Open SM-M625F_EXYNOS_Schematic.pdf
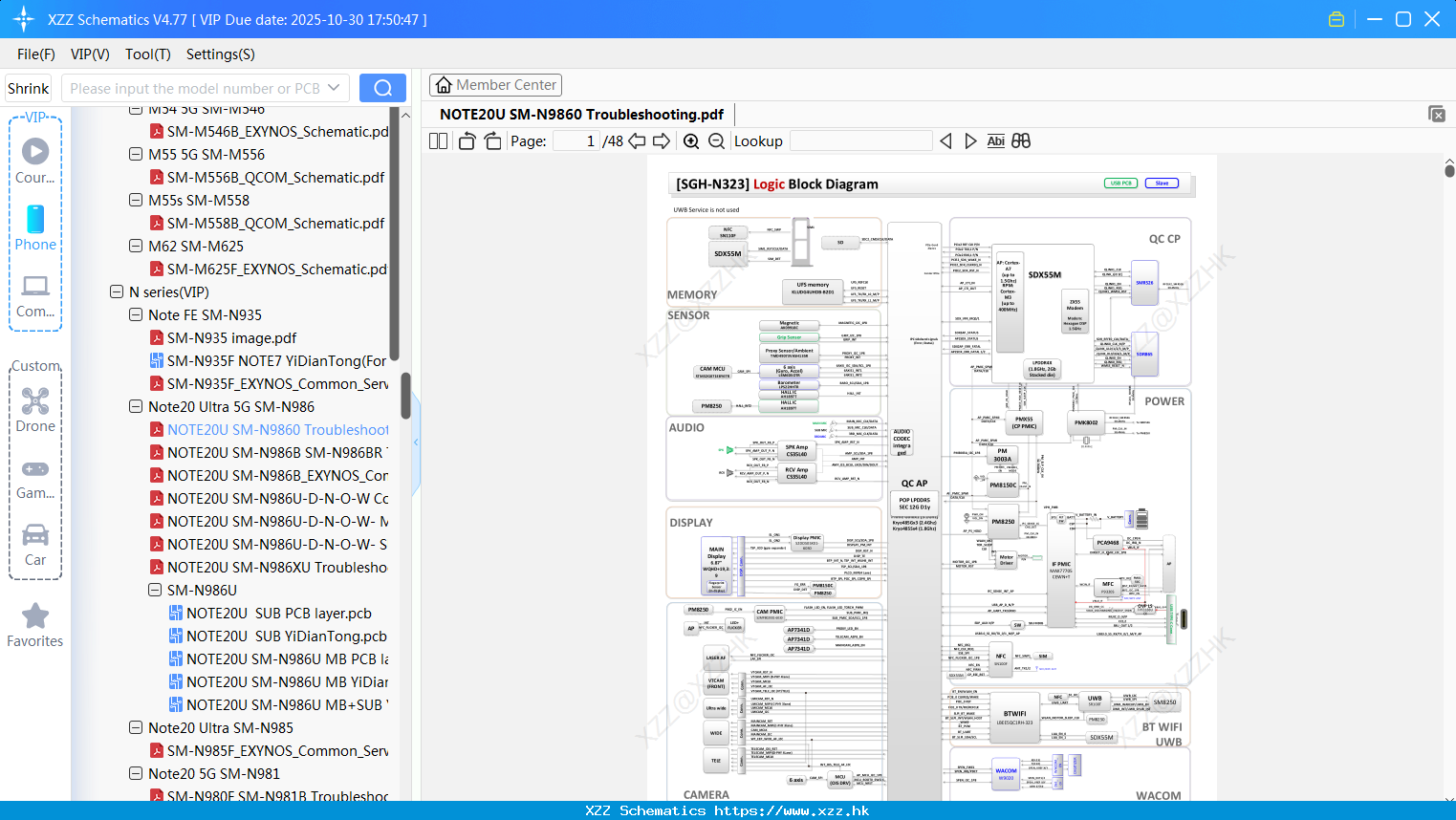The width and height of the screenshot is (1456, 820). (277, 270)
